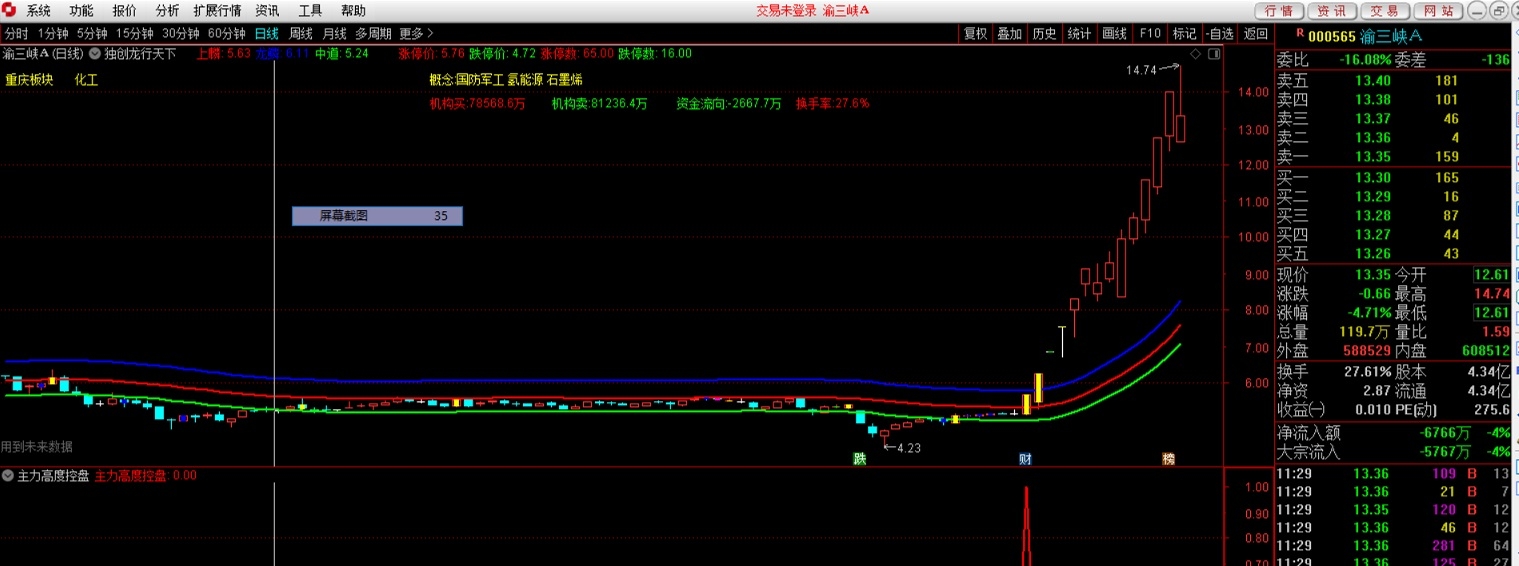1519x566 pixels.
Task: Open the 历史 toolbar item
Action: coord(1044,33)
